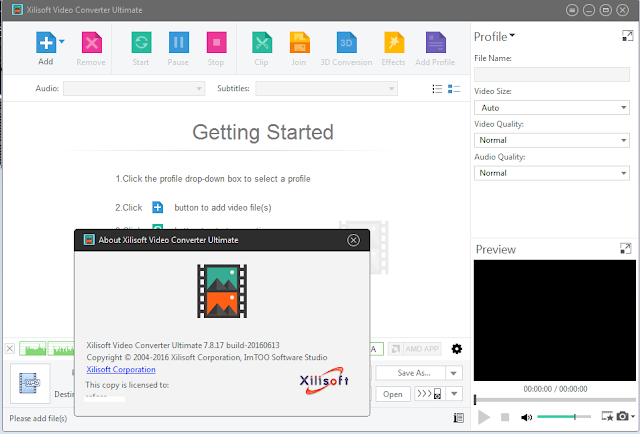Viewport: 640px width, 434px height.
Task: Play the preview video
Action: [x=484, y=417]
